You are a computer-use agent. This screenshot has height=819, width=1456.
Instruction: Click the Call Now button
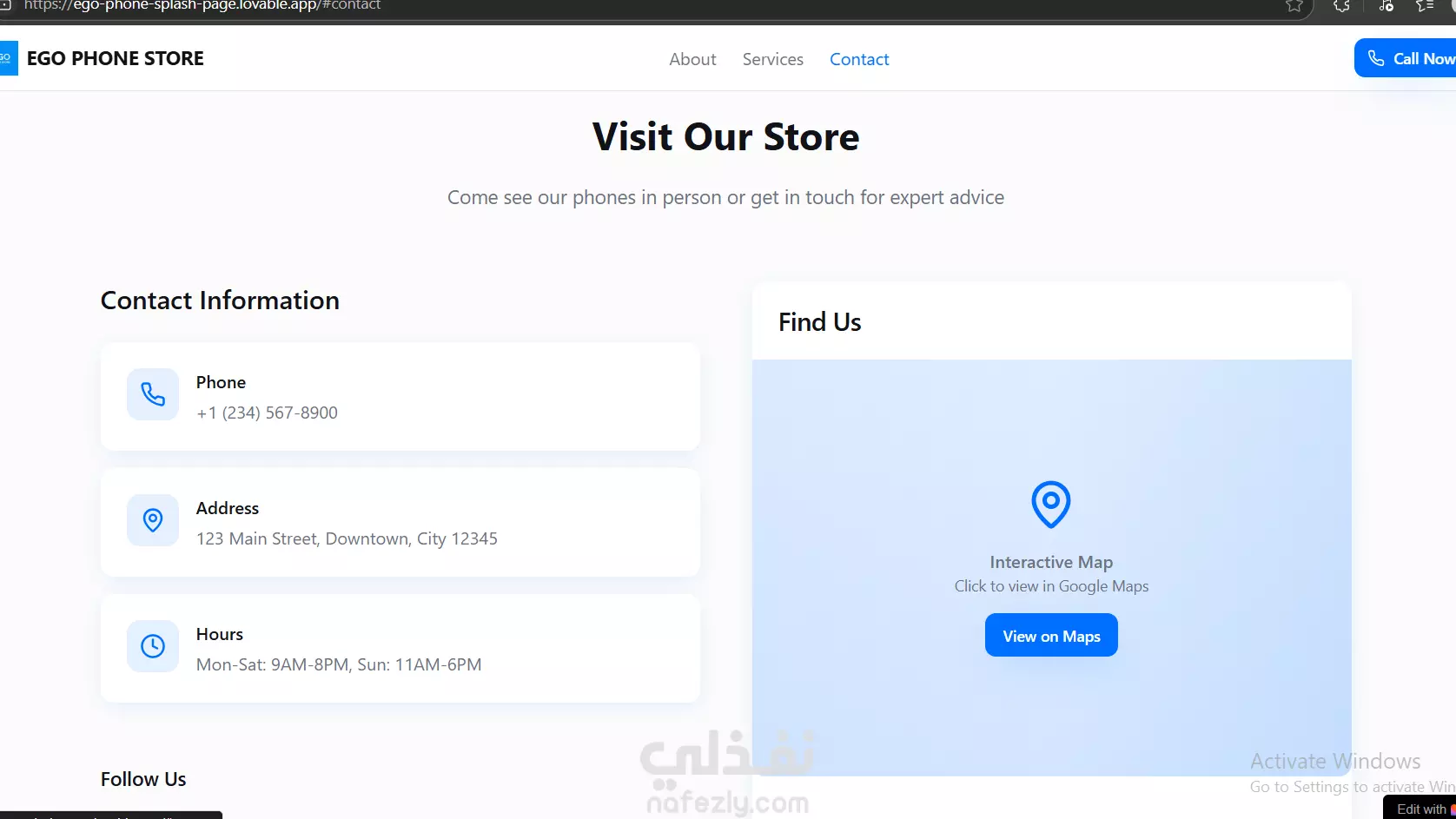click(1406, 58)
